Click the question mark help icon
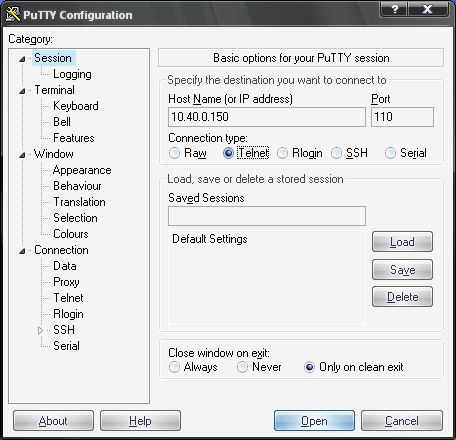This screenshot has width=456, height=440. click(x=394, y=9)
